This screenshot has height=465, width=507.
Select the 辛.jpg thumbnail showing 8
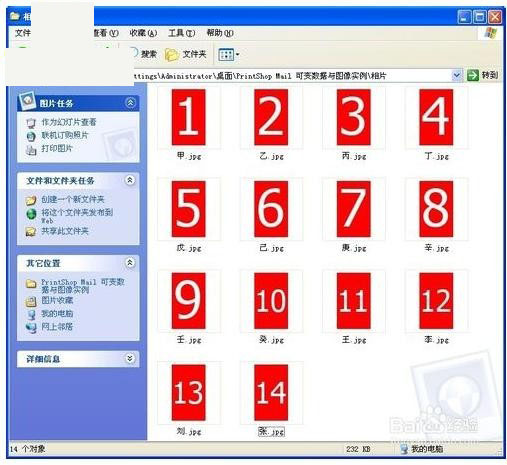tap(436, 209)
